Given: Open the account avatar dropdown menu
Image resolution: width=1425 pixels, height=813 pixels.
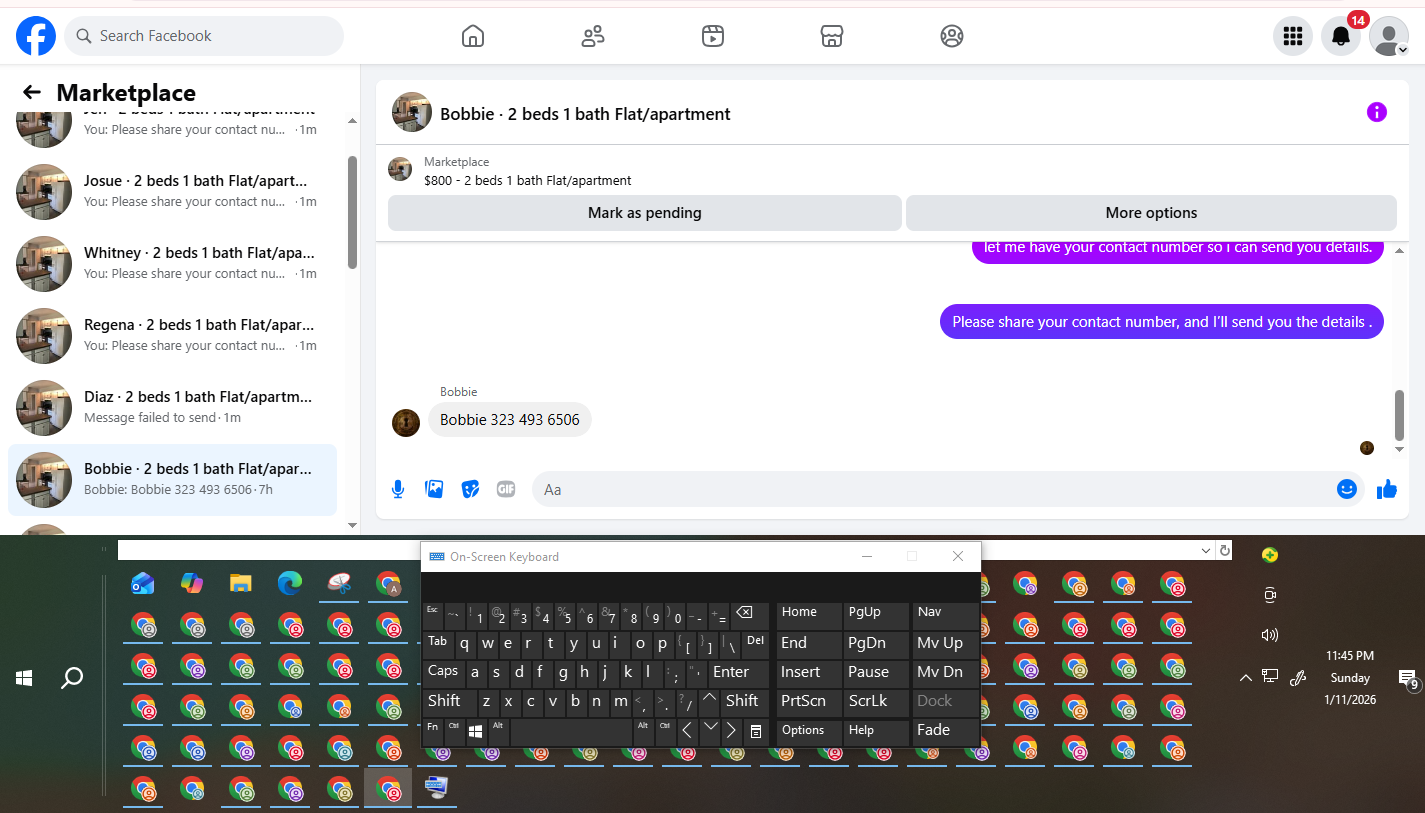Looking at the screenshot, I should [x=1389, y=36].
